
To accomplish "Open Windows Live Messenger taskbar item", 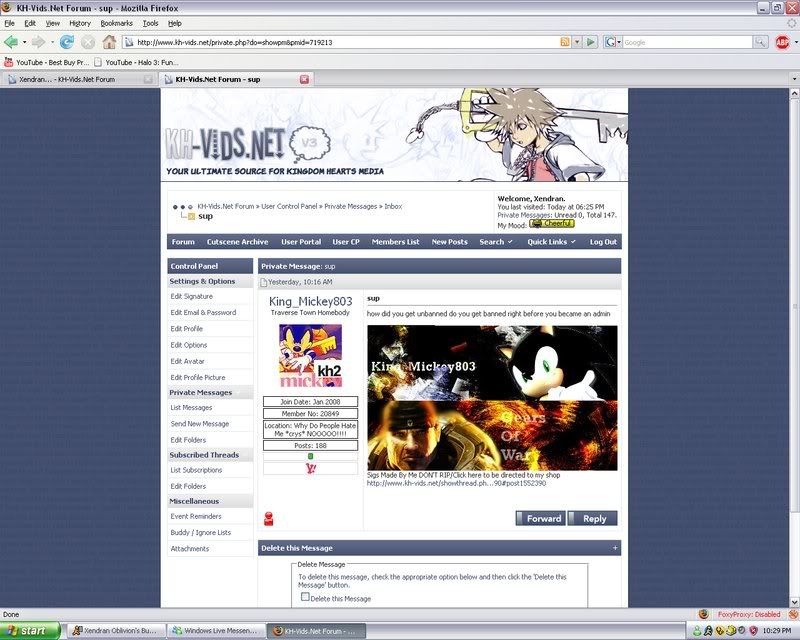I will [218, 631].
